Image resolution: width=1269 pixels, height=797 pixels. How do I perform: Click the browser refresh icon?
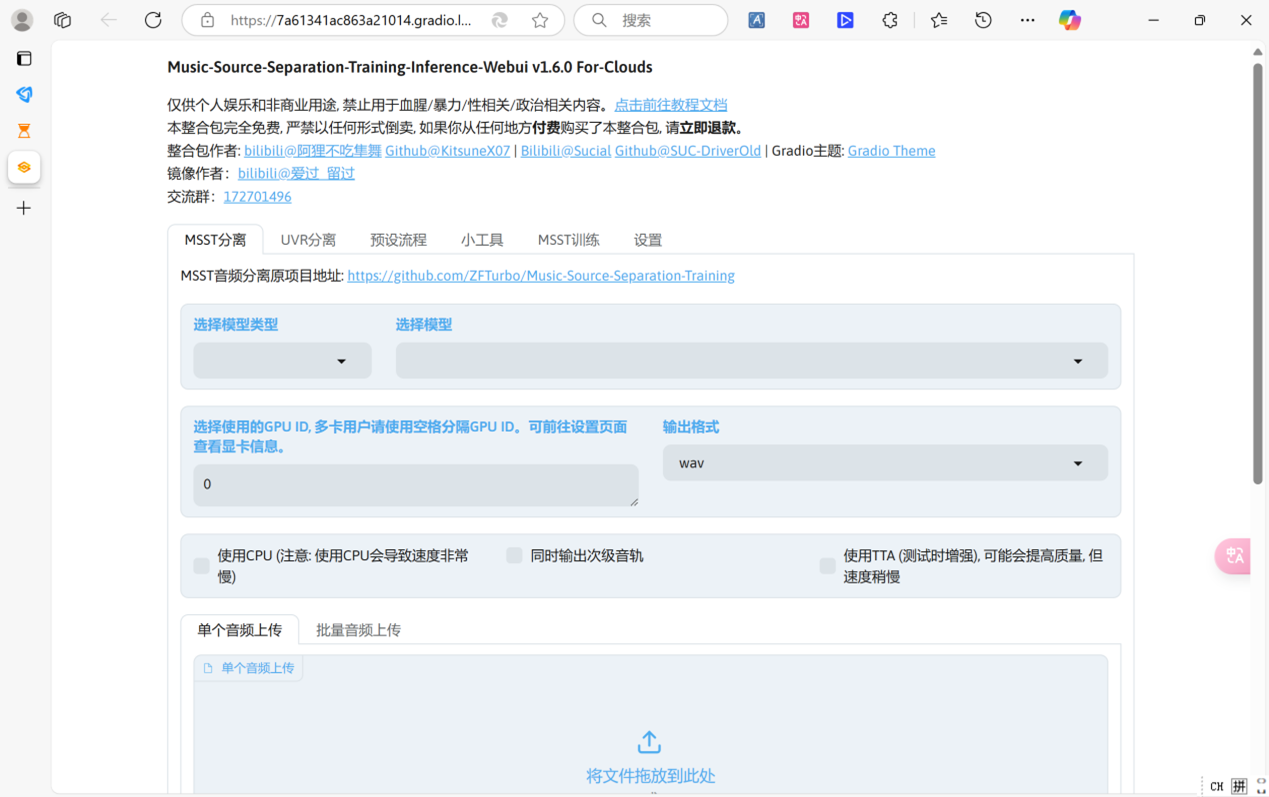click(x=153, y=20)
